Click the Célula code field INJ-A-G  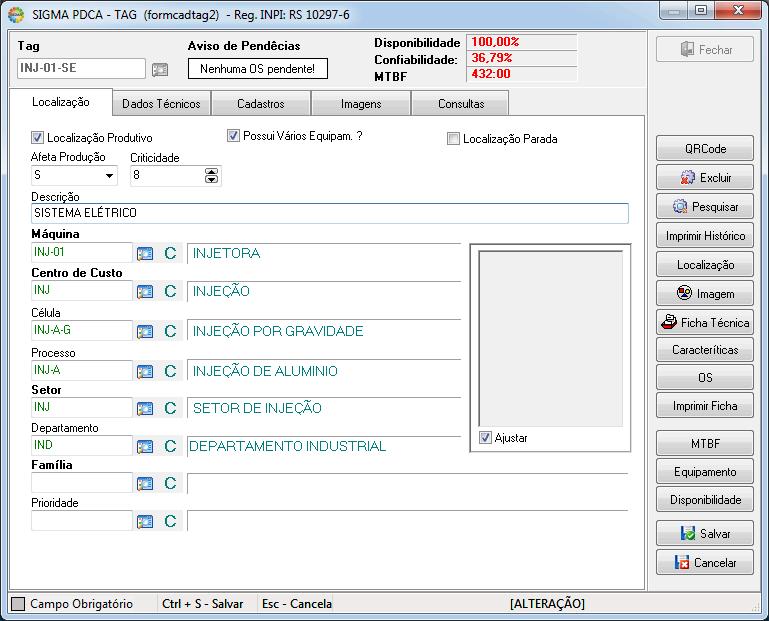pyautogui.click(x=81, y=330)
